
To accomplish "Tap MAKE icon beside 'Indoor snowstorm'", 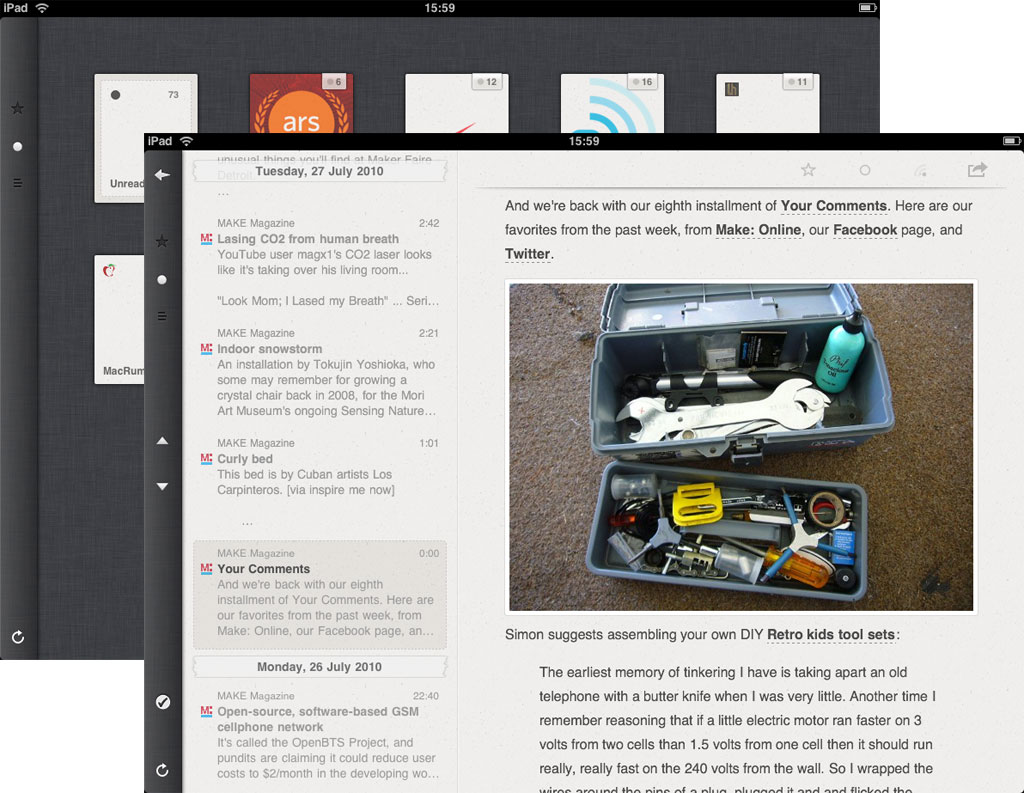I will point(206,349).
